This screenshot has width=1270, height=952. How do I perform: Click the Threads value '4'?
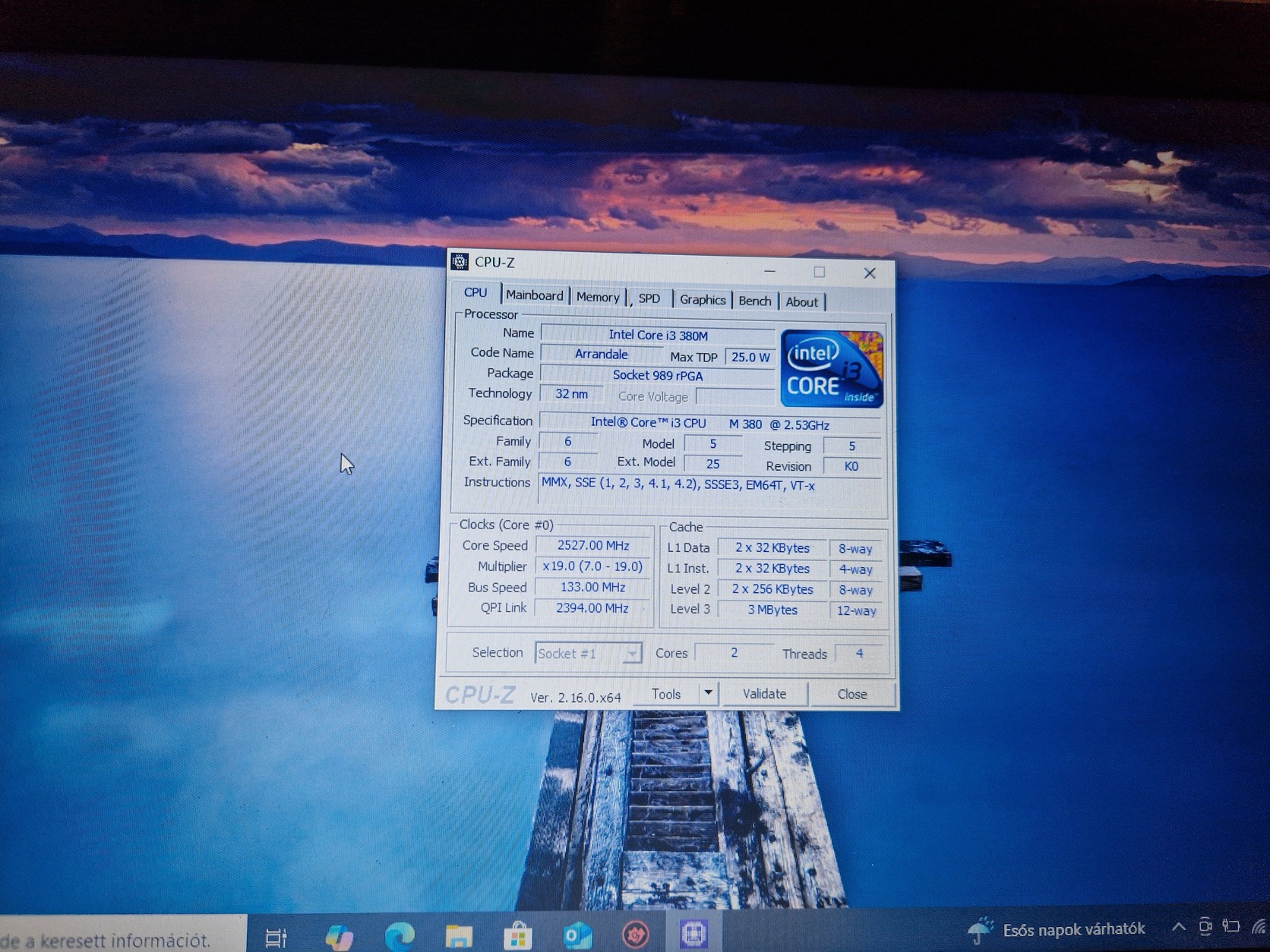point(859,653)
